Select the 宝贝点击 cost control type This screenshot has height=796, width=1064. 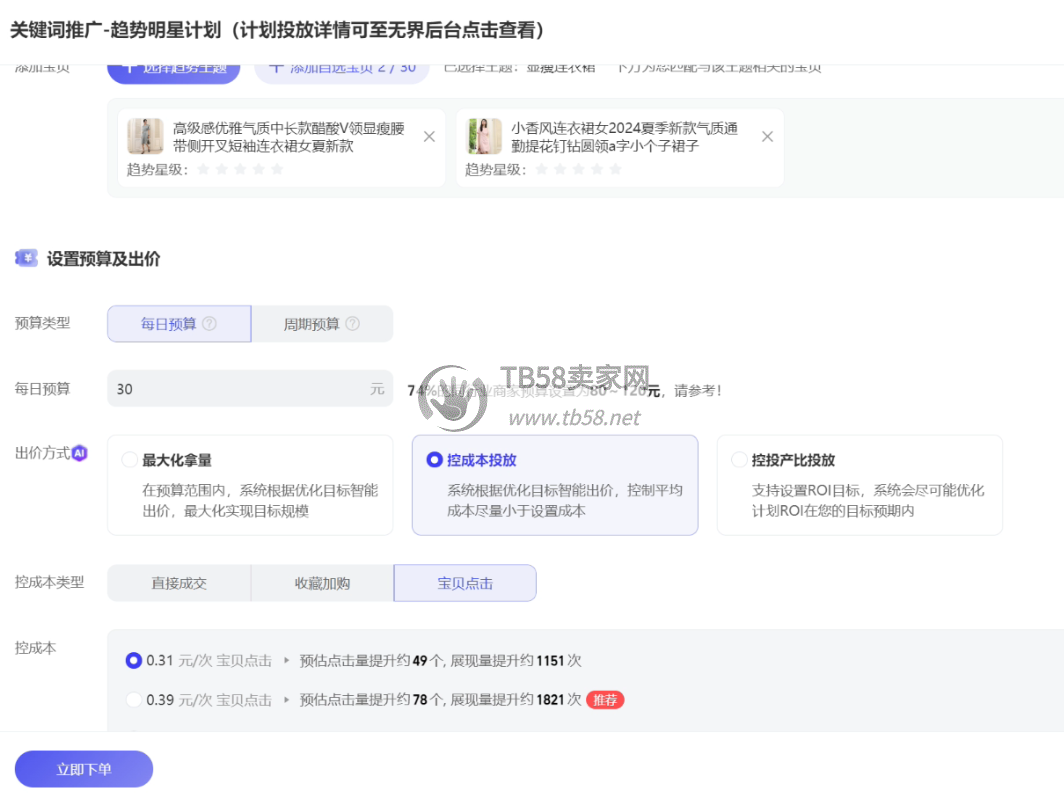pos(465,583)
